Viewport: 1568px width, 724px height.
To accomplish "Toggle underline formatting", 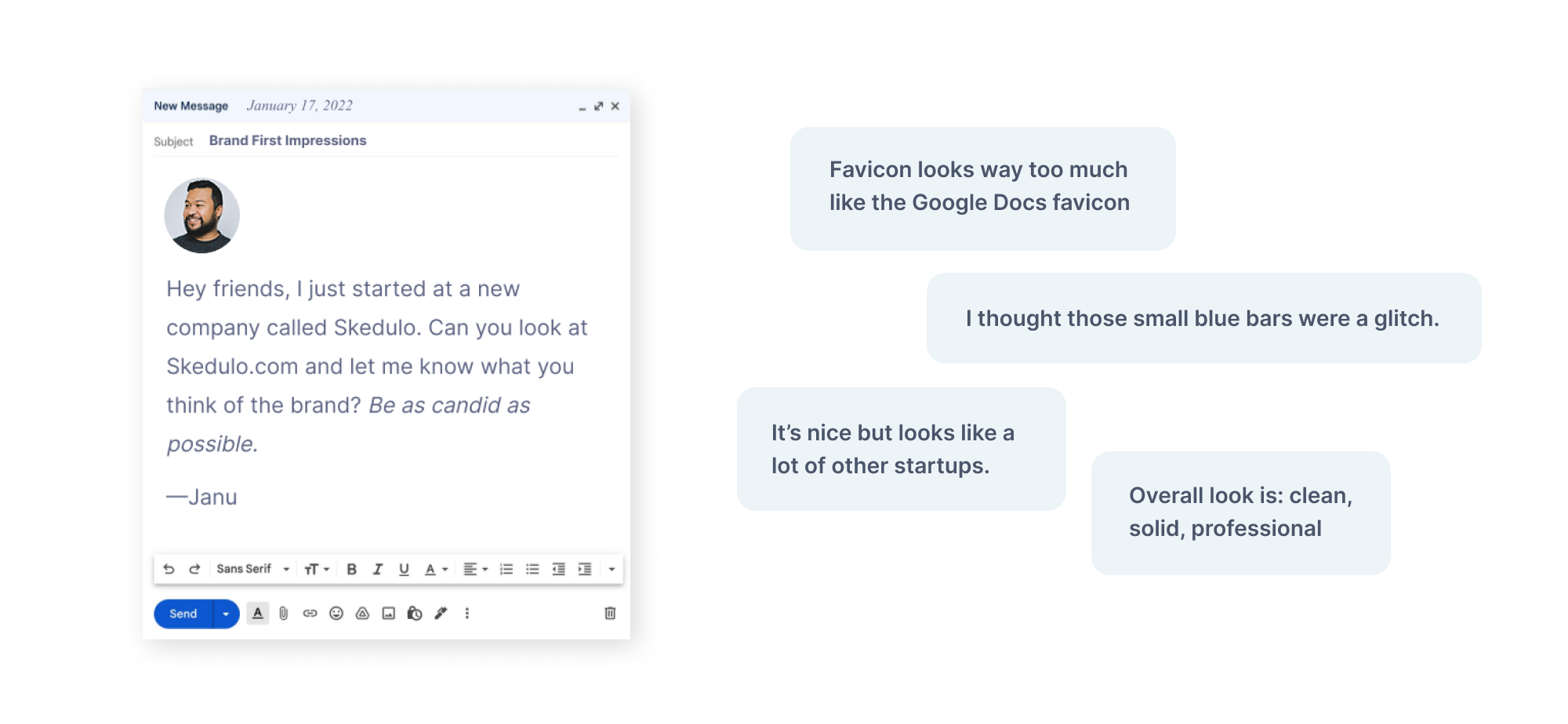I will 404,570.
